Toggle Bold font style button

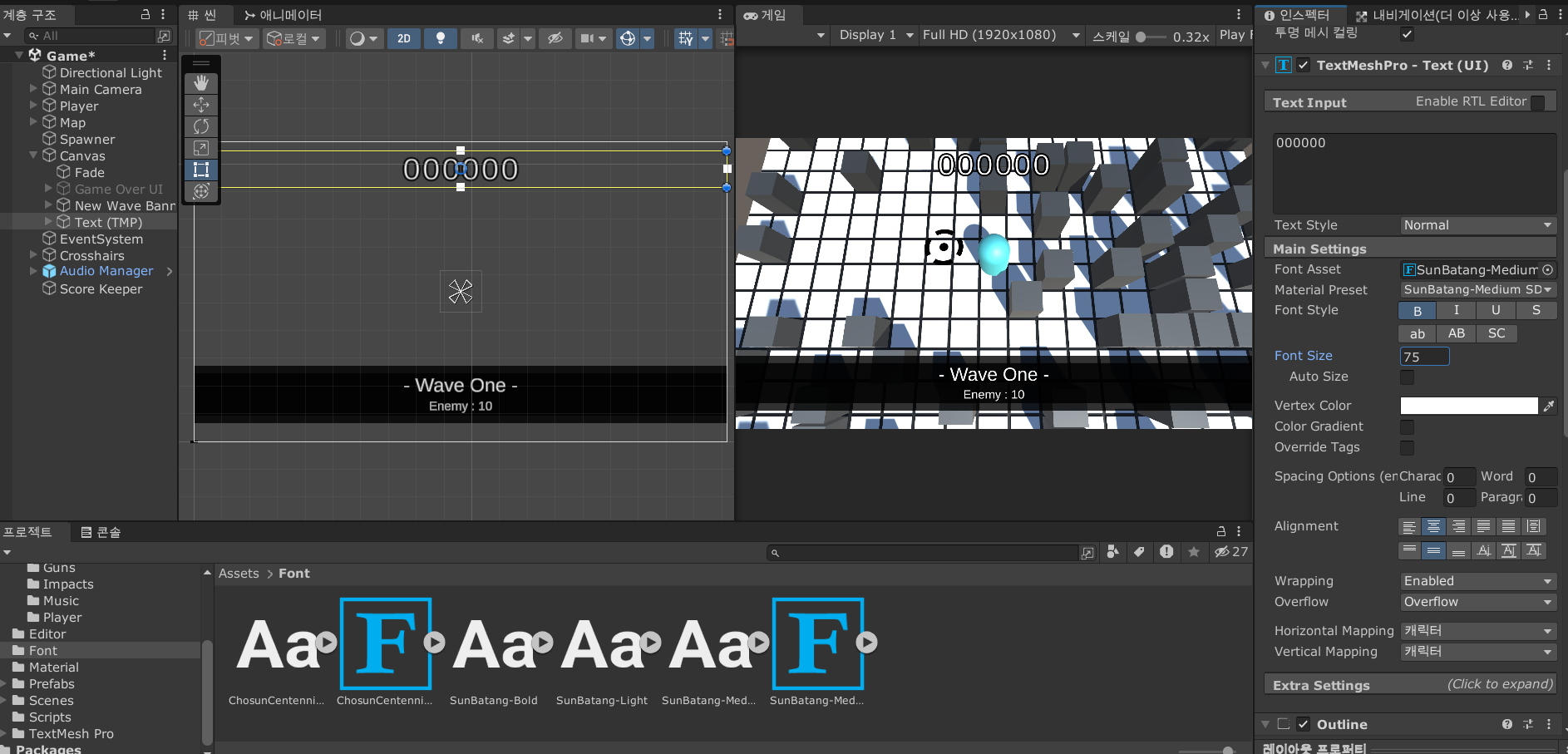[x=1418, y=310]
